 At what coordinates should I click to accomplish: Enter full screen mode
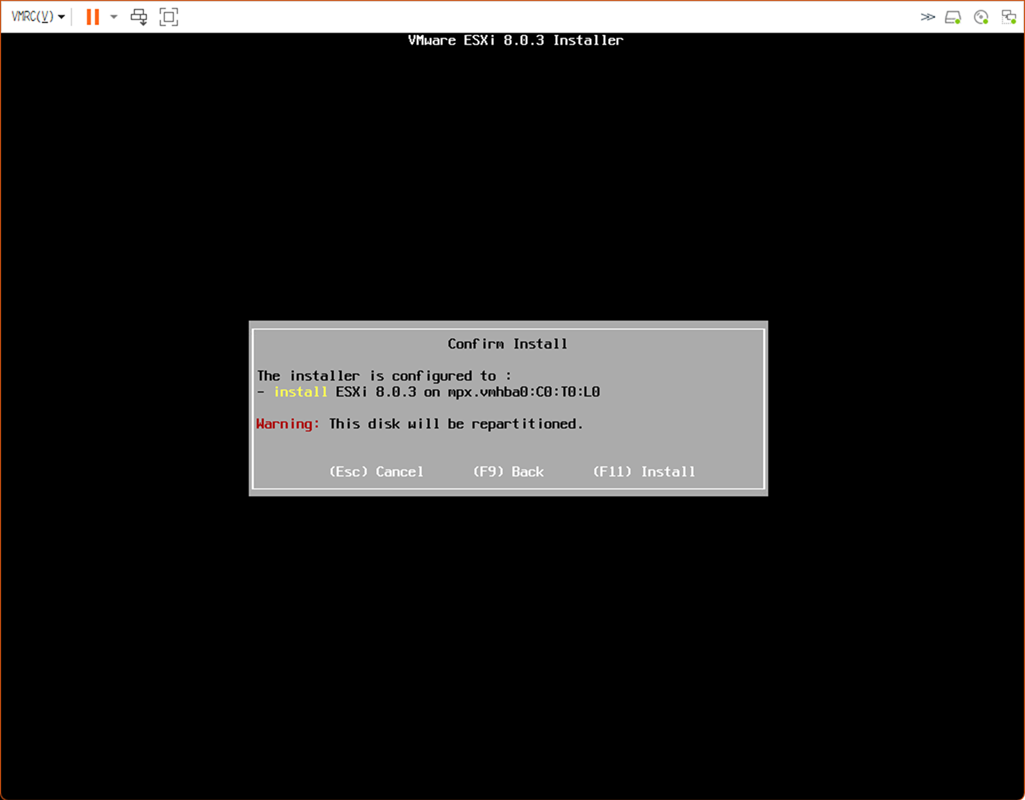(x=169, y=17)
